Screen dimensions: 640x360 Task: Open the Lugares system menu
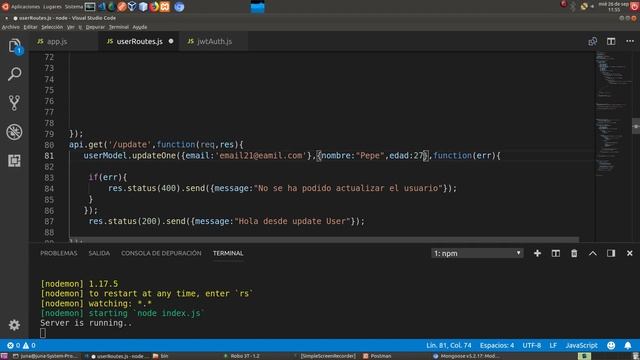52,7
